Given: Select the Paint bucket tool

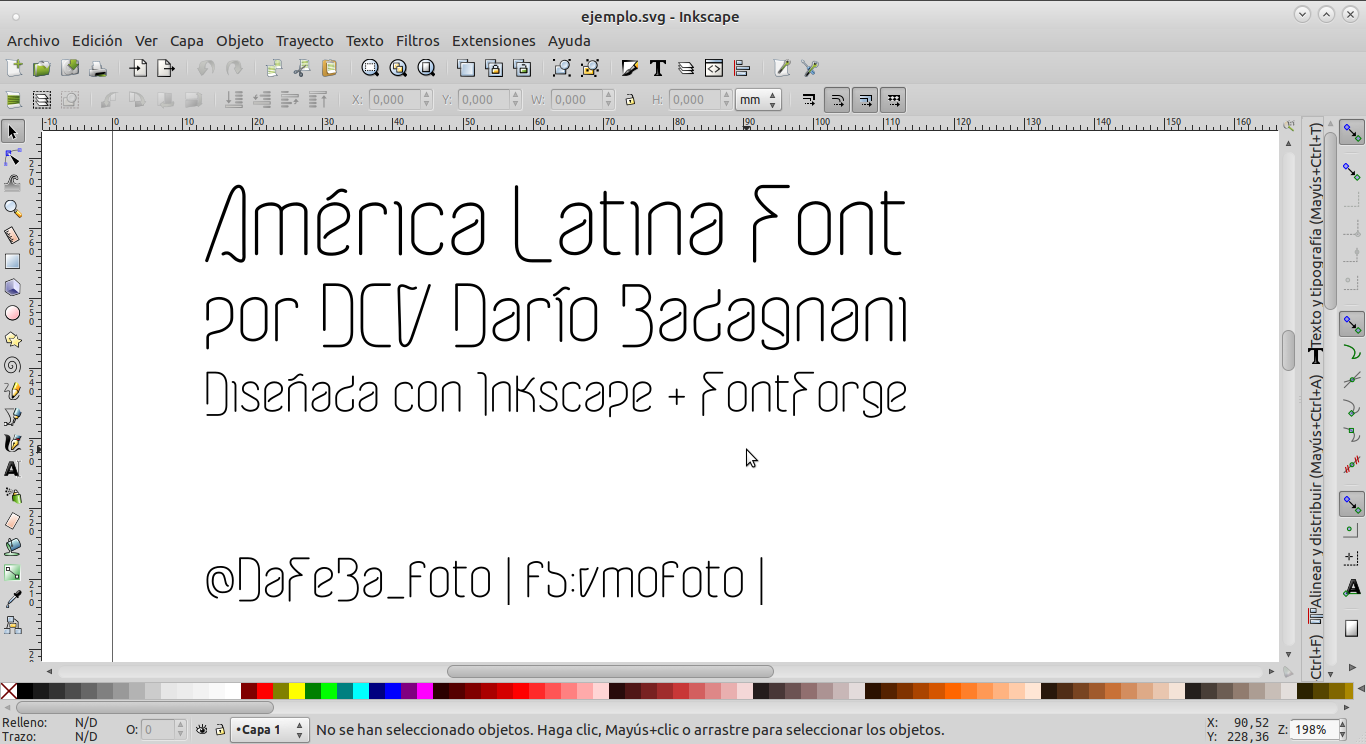Looking at the screenshot, I should (x=13, y=547).
